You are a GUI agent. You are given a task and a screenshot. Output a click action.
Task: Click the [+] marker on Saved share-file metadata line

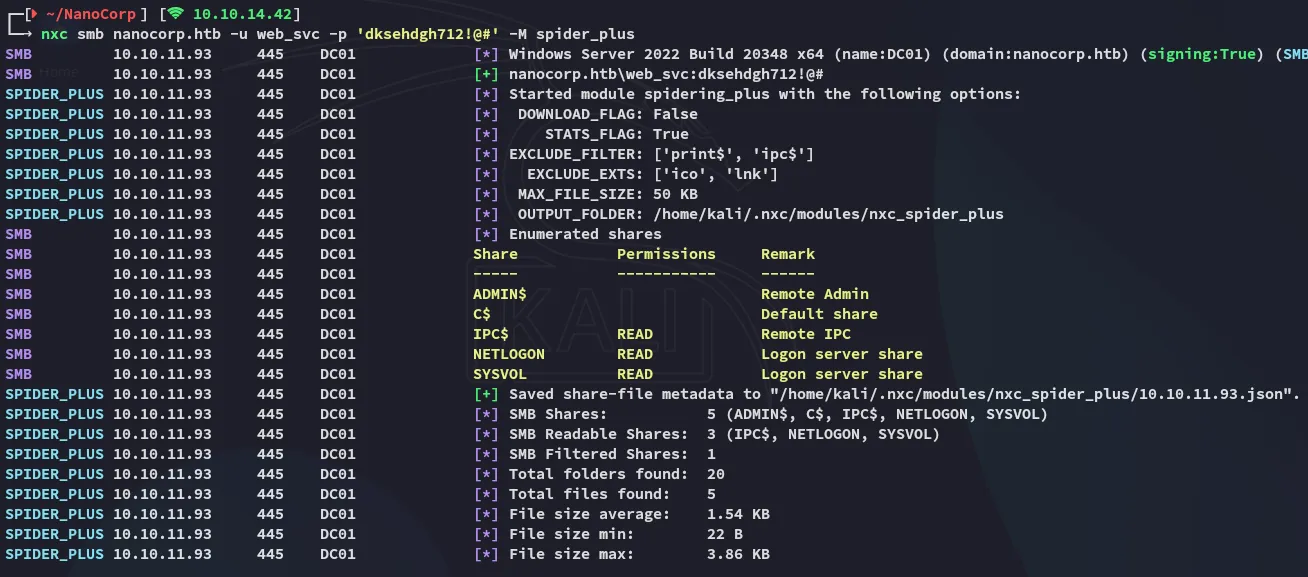pyautogui.click(x=486, y=394)
